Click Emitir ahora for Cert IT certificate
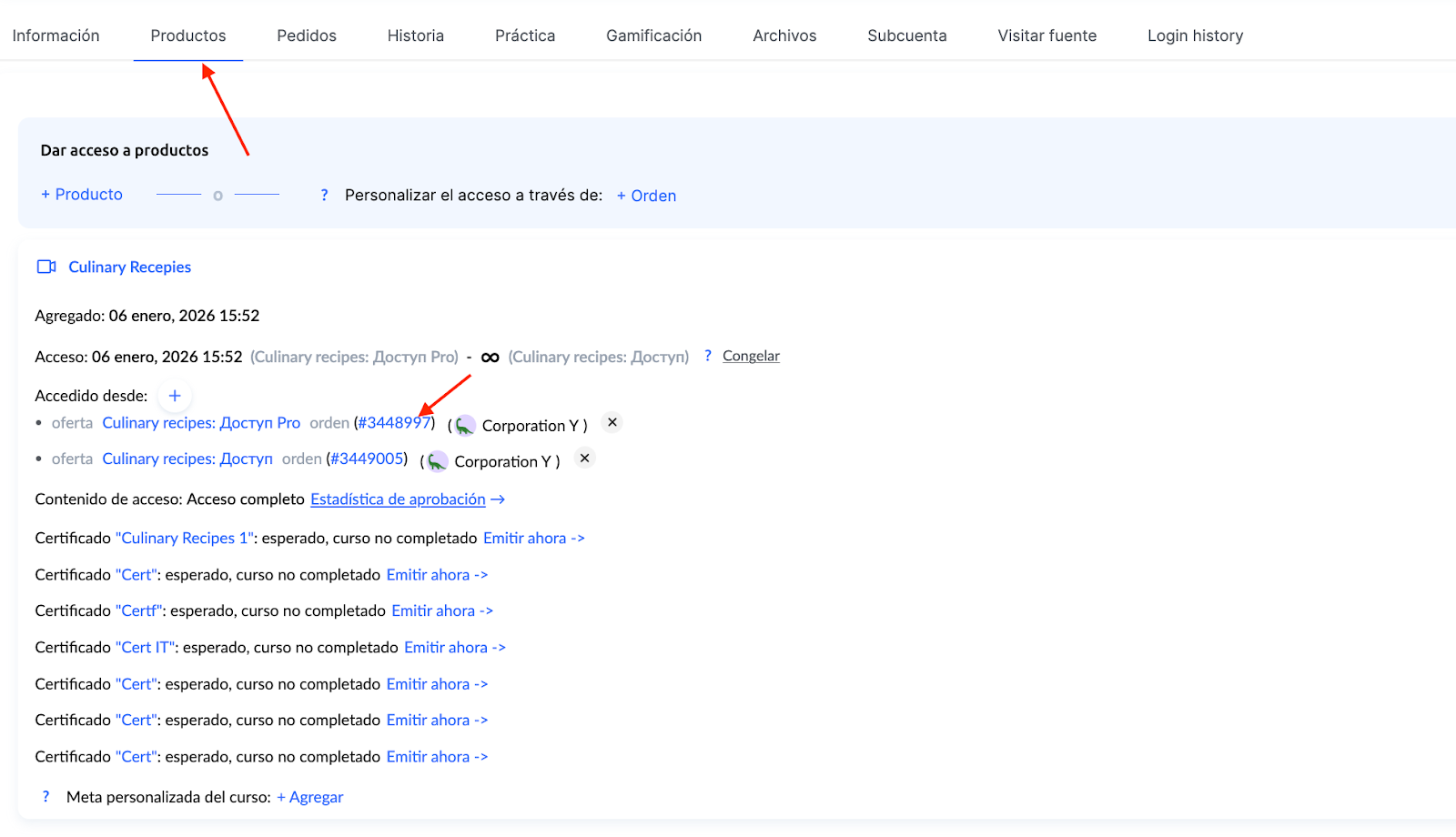Screen dimensions: 1456x837 [x=454, y=648]
